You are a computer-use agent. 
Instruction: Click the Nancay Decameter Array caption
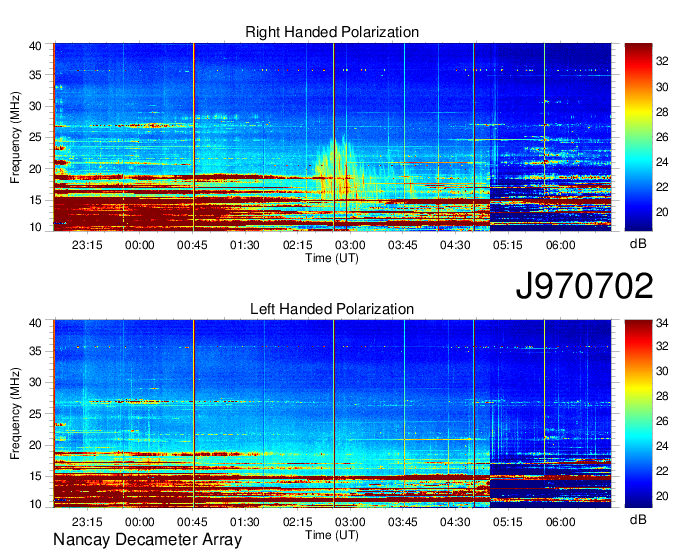(147, 540)
